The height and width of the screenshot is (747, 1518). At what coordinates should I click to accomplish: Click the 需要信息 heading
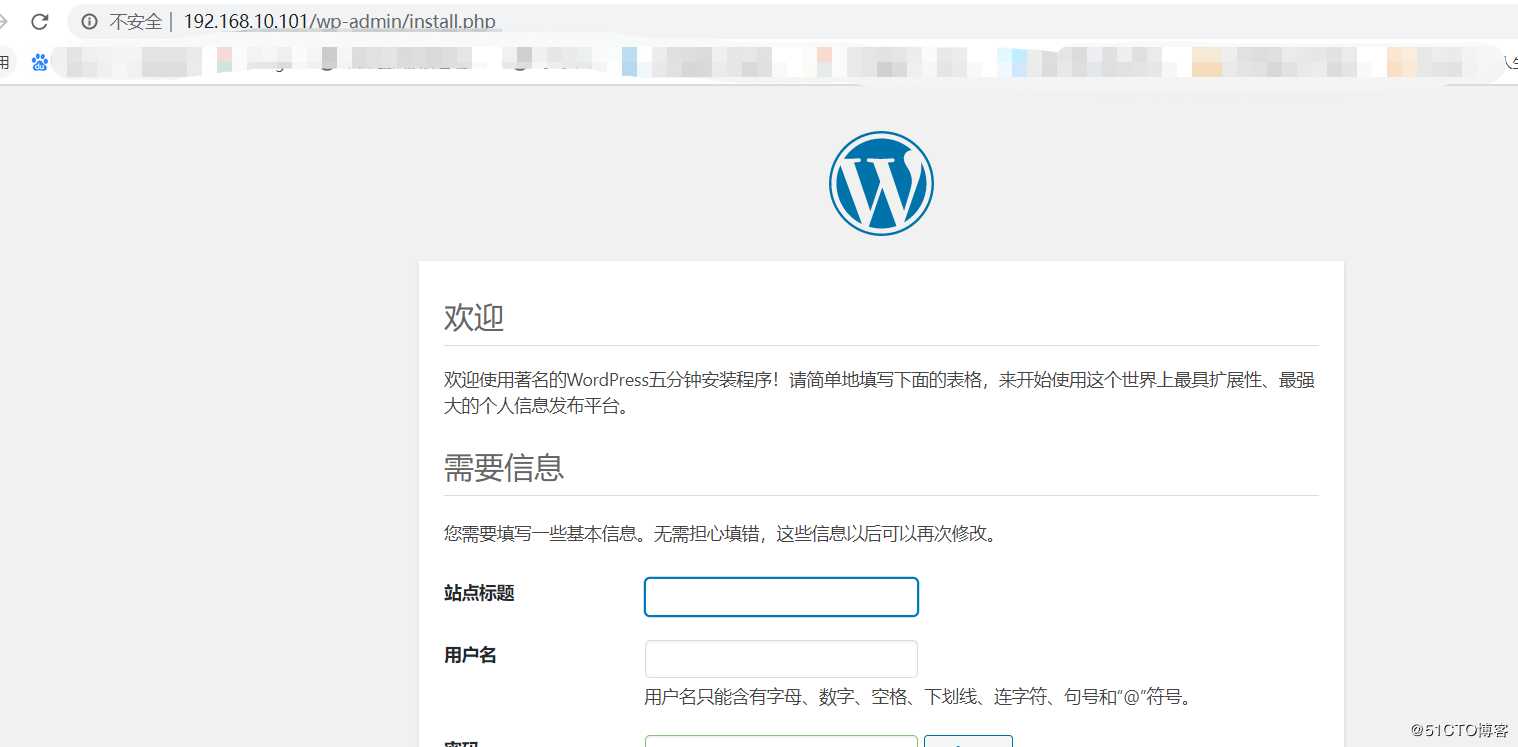point(504,467)
